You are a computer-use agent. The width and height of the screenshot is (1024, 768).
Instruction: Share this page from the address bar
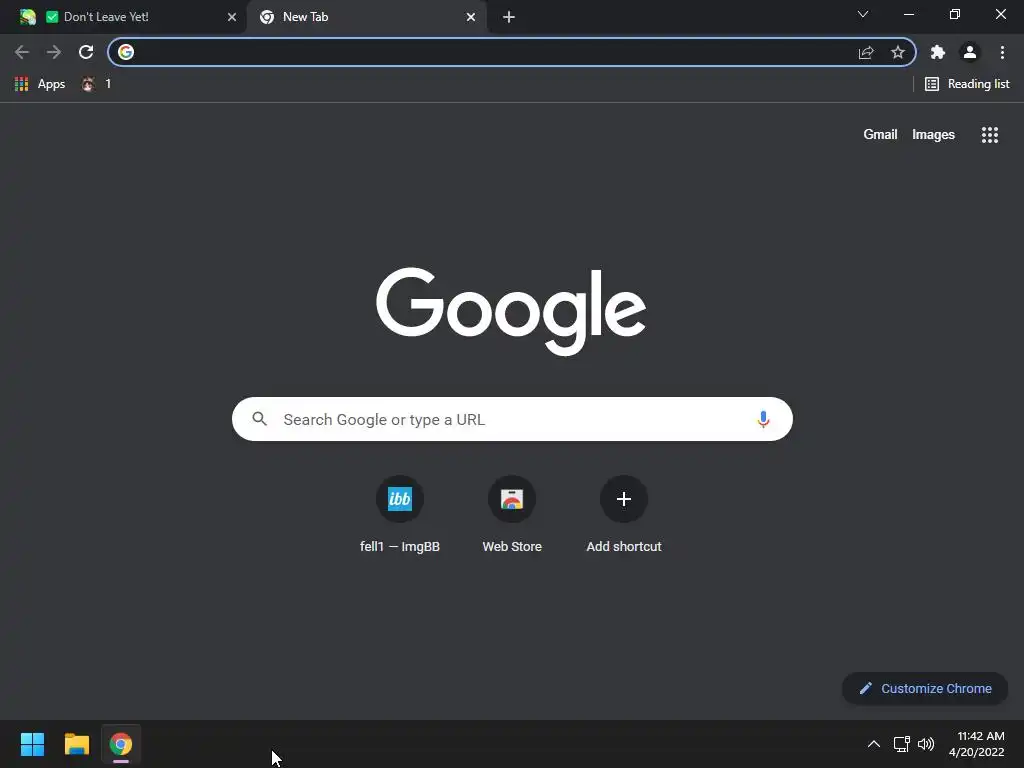point(866,52)
